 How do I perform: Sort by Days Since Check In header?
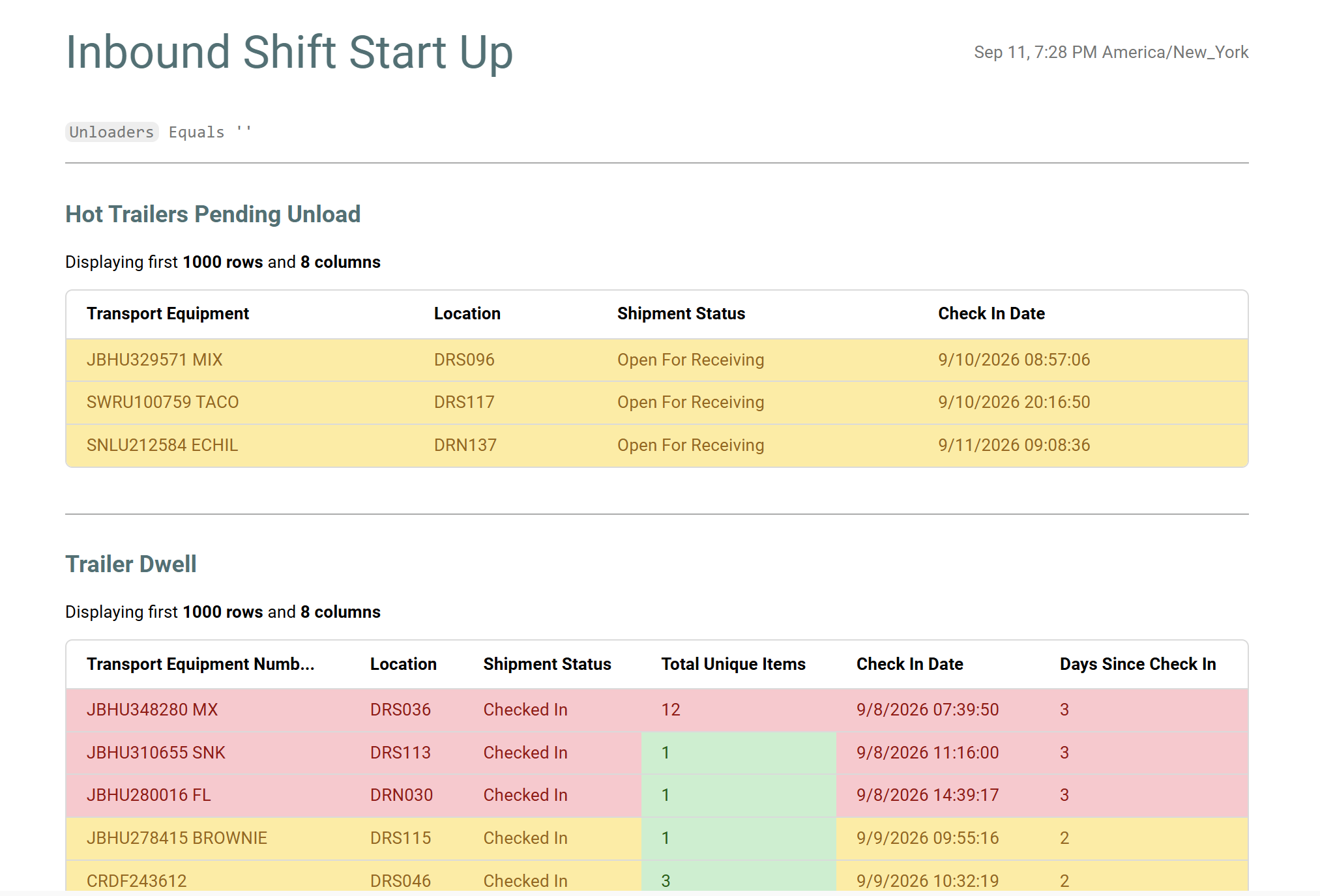[x=1137, y=664]
